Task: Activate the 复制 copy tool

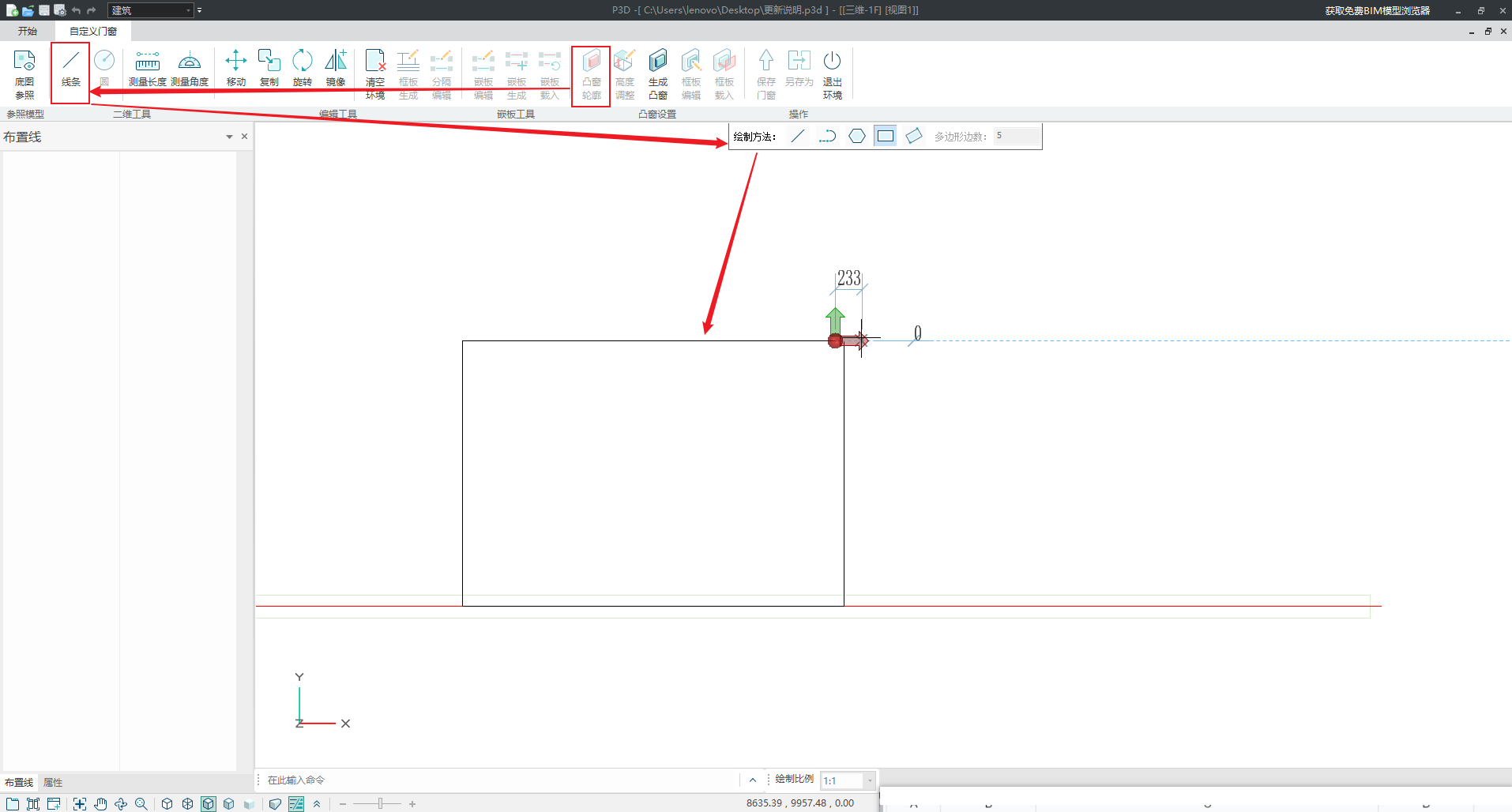Action: 269,69
